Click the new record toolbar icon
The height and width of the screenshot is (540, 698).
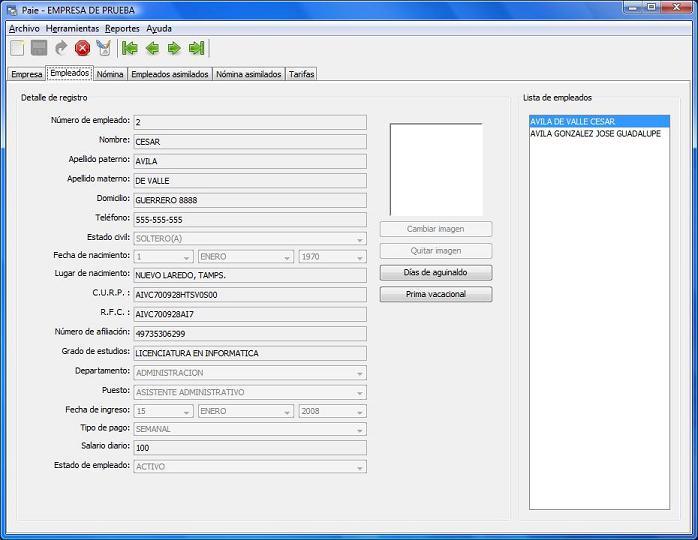[18, 48]
